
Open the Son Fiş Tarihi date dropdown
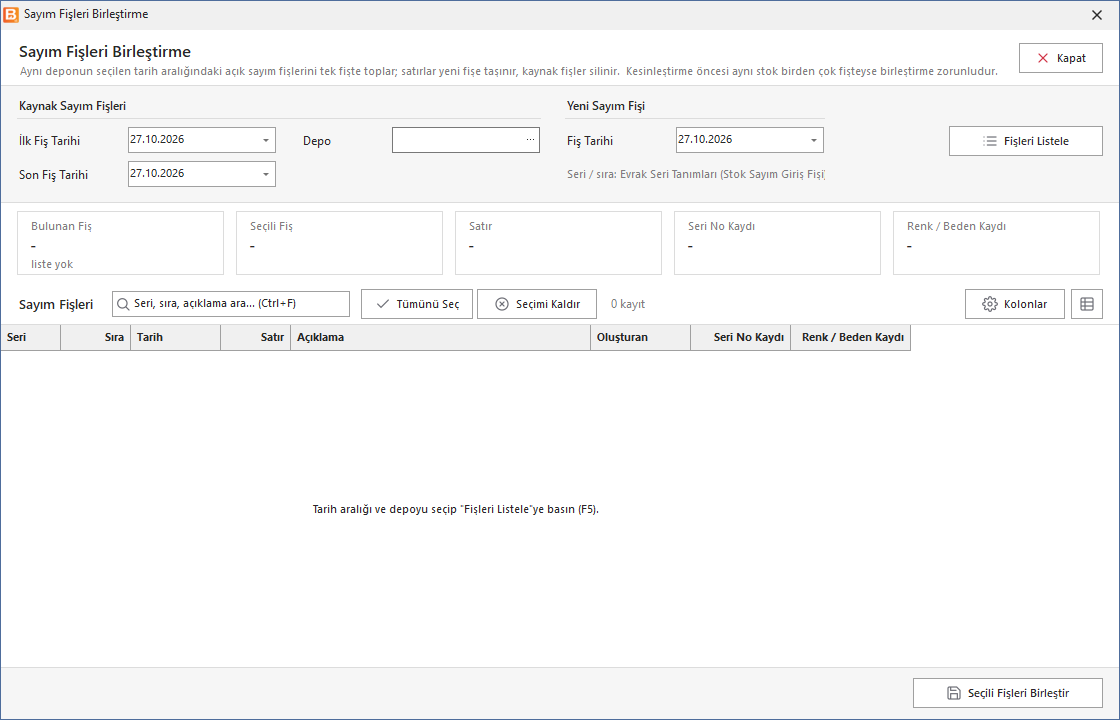point(266,174)
